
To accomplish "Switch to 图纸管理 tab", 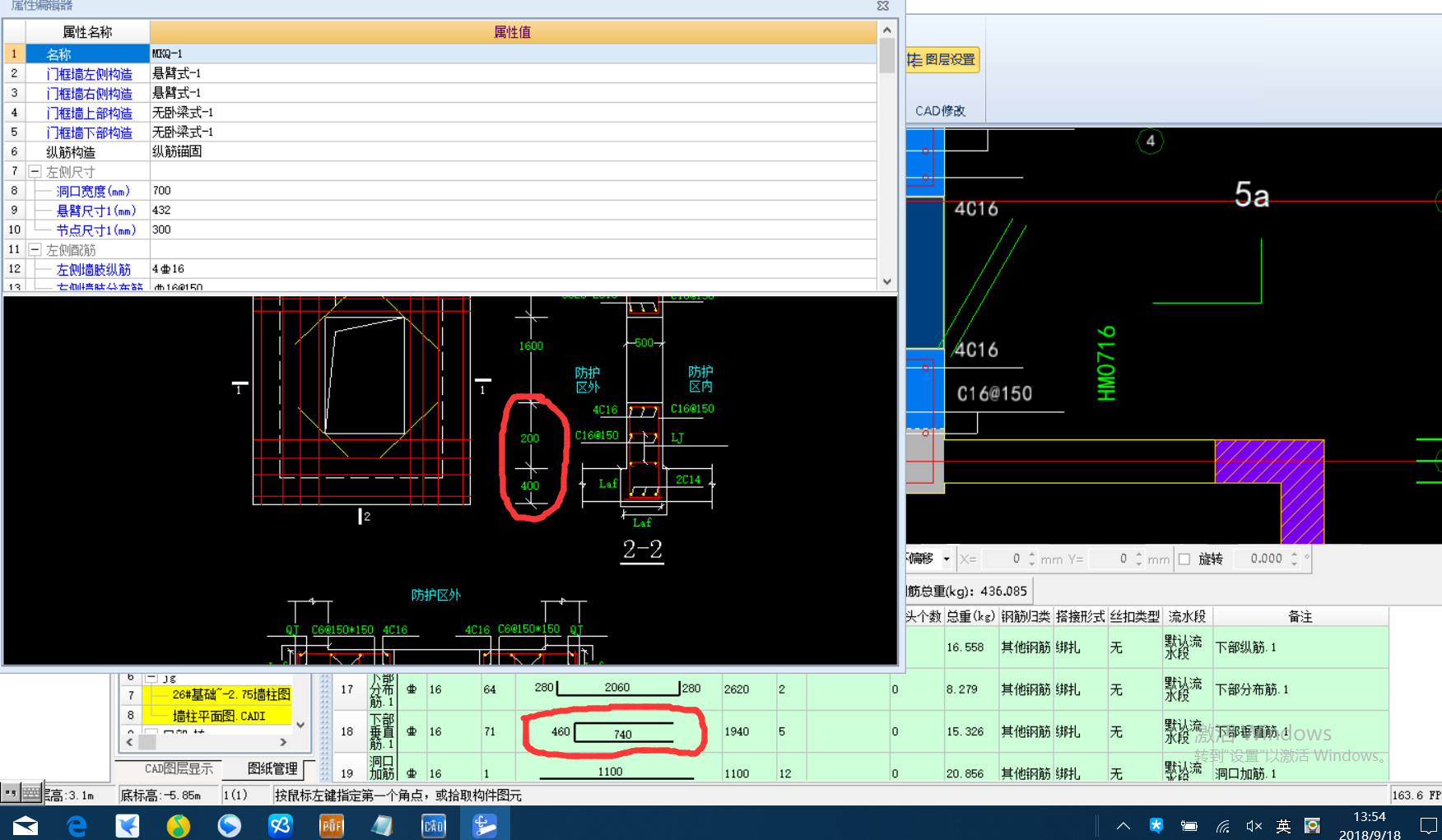I will pos(272,768).
